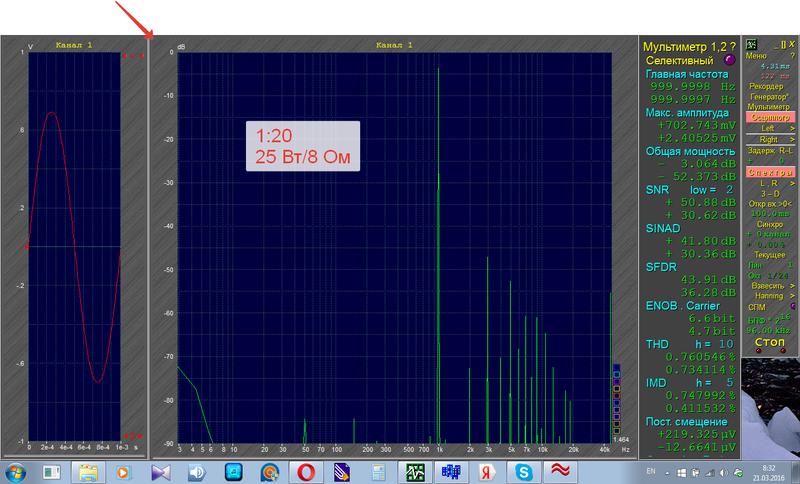
Task: Open the purple notebook-with-pen taskbar icon
Action: coord(342,472)
